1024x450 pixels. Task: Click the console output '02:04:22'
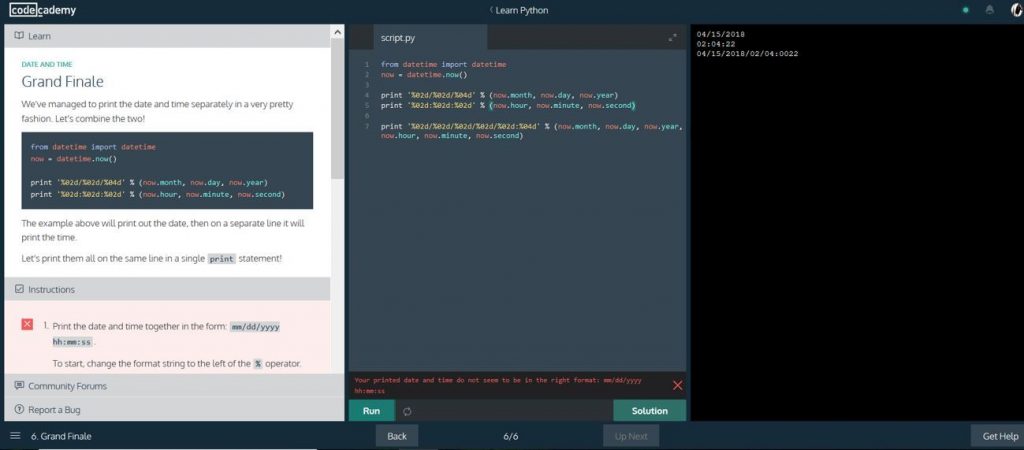coord(716,44)
